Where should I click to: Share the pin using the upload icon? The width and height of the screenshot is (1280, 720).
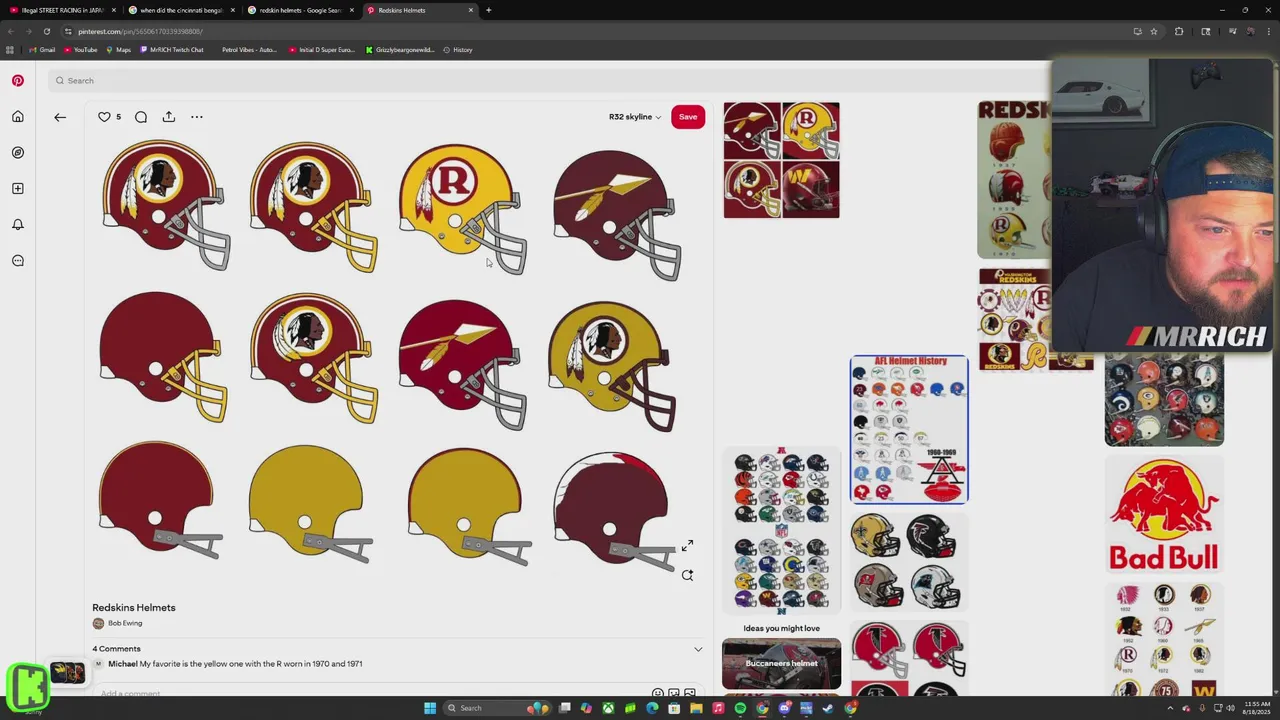pyautogui.click(x=169, y=117)
